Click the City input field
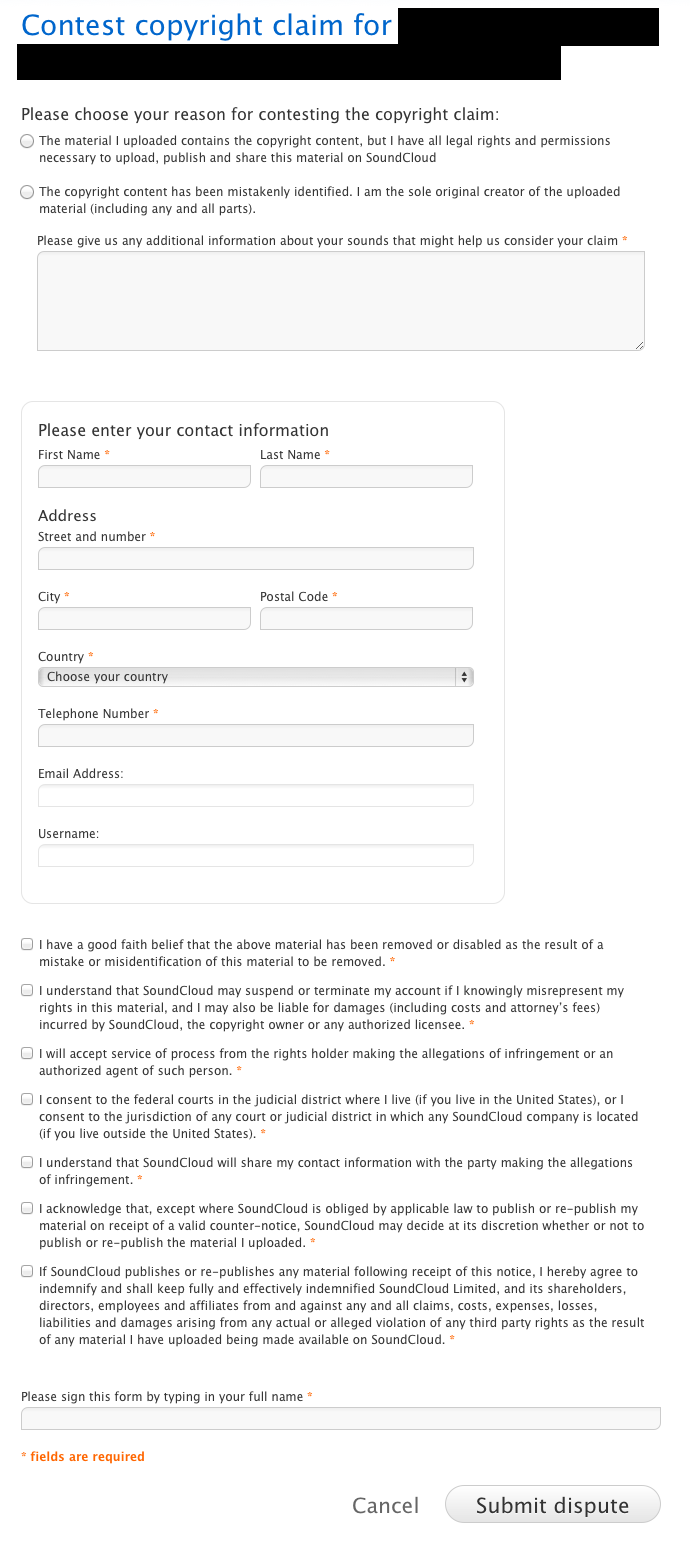This screenshot has height=1542, width=690. point(144,619)
